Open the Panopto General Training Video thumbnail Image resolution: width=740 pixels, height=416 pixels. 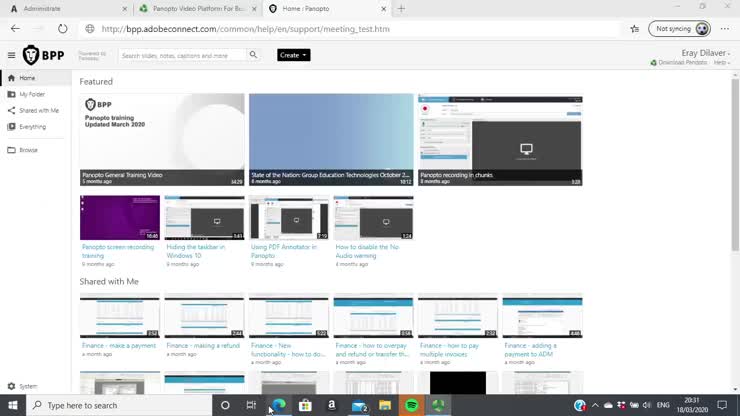[162, 139]
